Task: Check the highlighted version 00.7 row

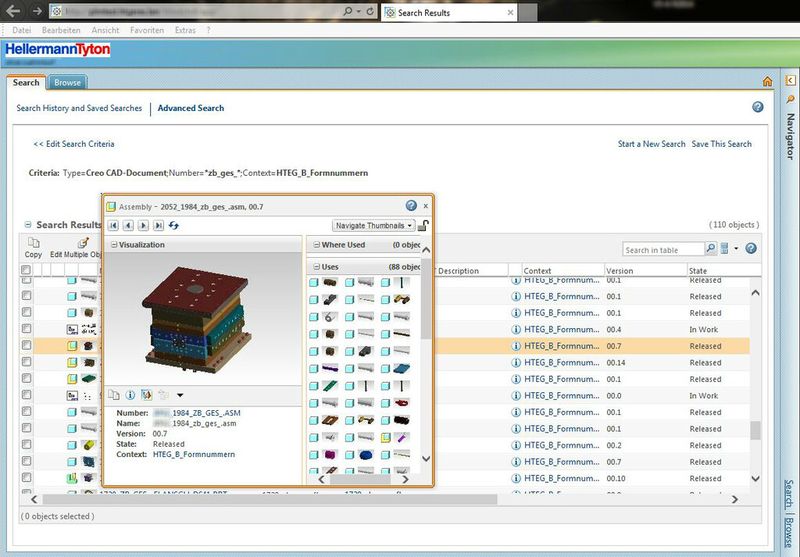Action: click(27, 345)
